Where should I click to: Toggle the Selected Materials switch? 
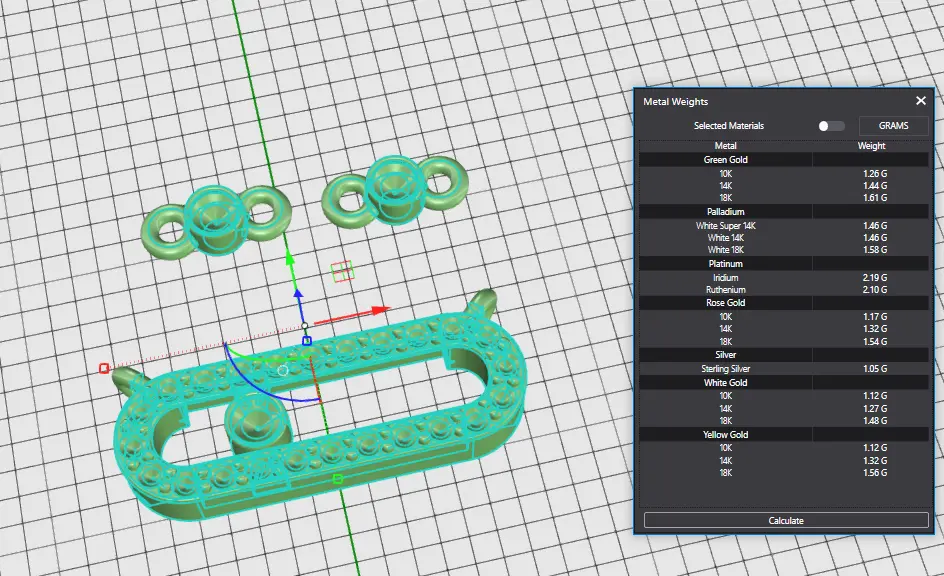(830, 126)
